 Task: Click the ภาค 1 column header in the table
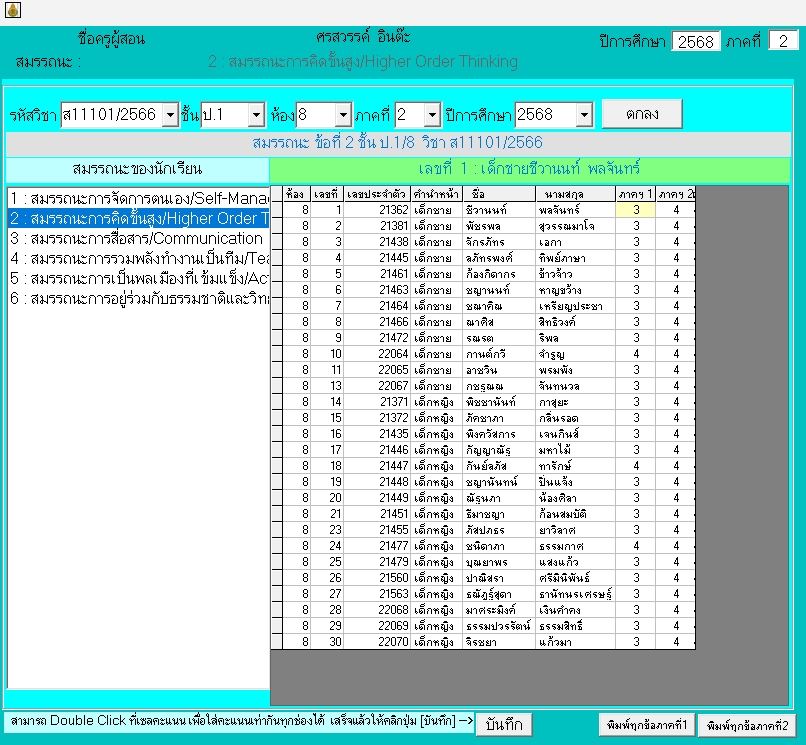[x=635, y=193]
